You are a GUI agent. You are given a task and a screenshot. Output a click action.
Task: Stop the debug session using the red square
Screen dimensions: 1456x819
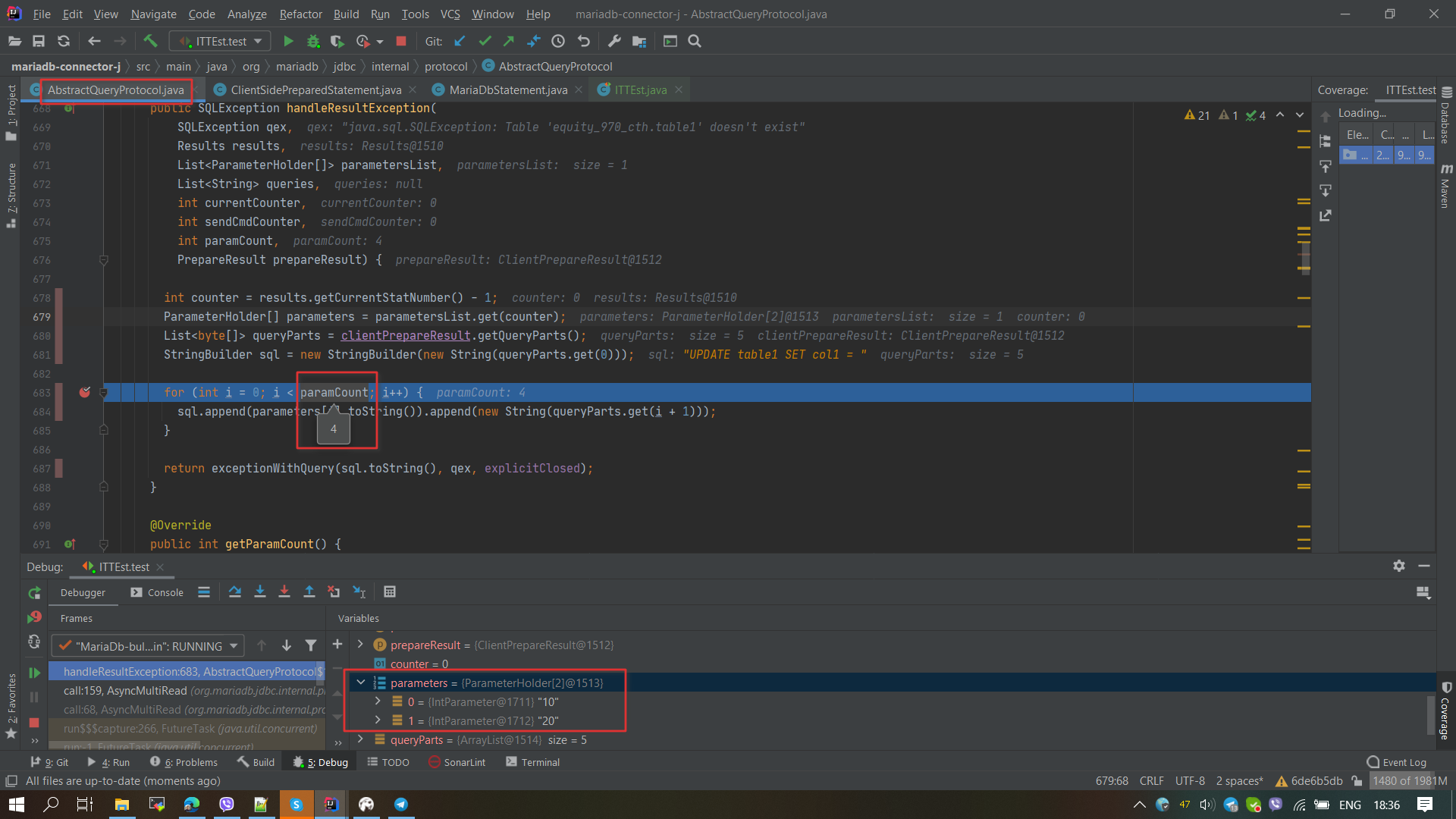click(34, 723)
